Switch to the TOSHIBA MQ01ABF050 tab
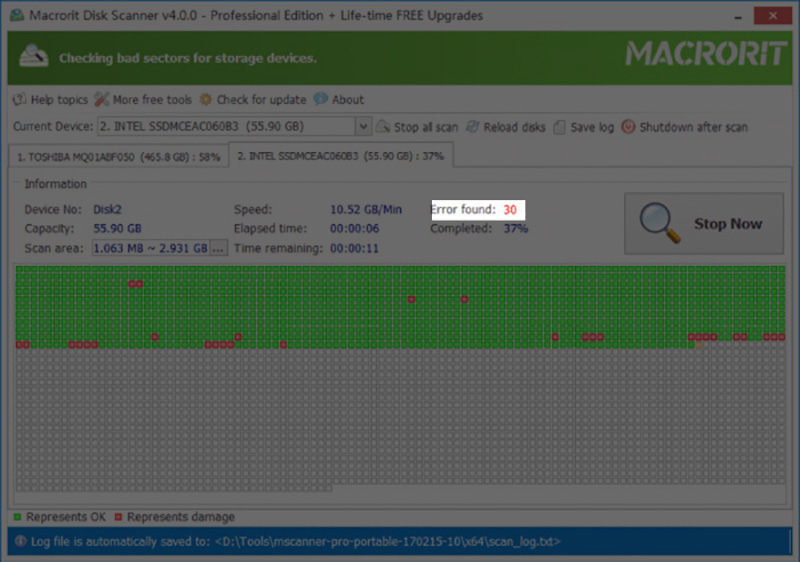This screenshot has height=562, width=800. click(118, 157)
